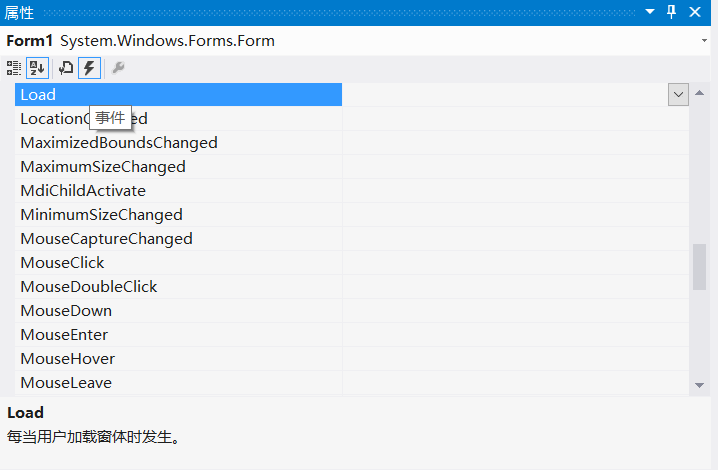
Task: Click the MouseDown value field
Action: 515,311
